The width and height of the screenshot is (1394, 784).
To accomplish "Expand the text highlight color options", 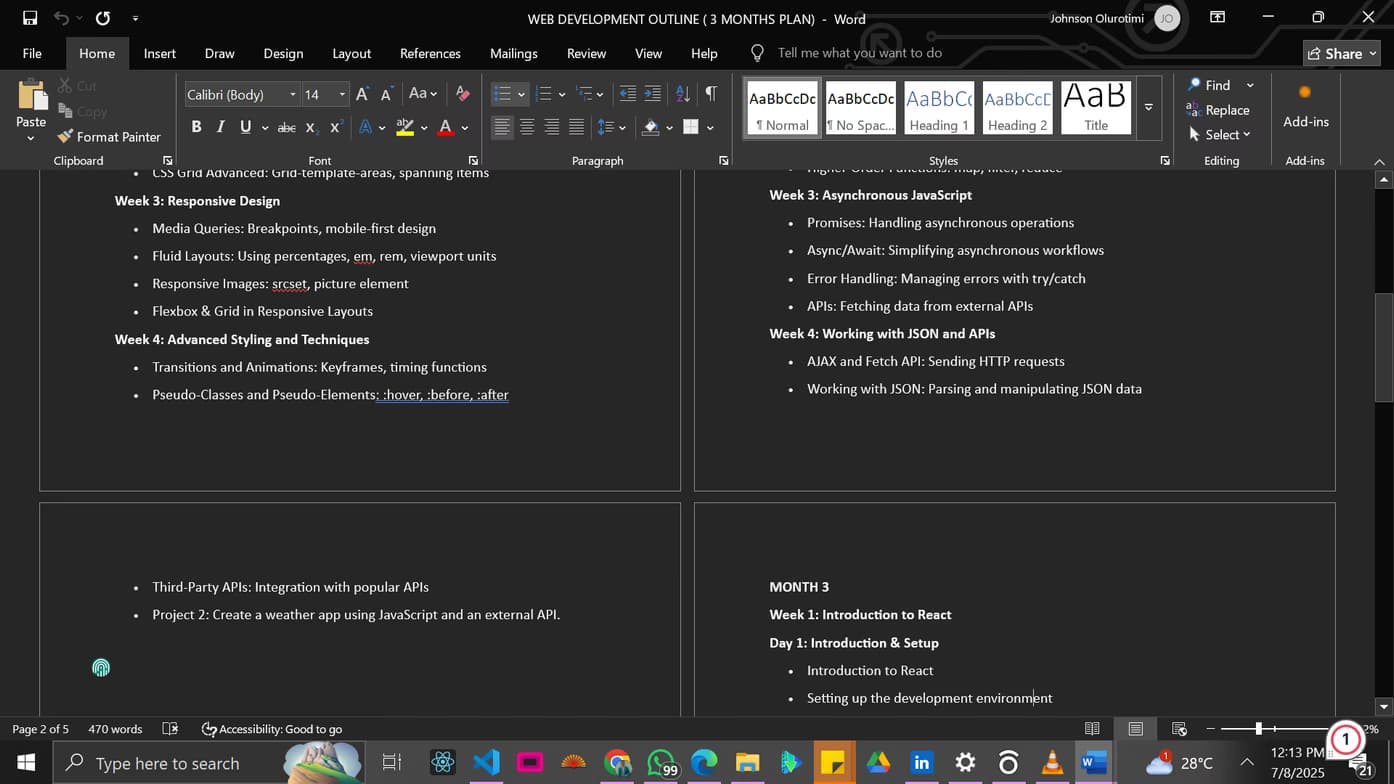I will pyautogui.click(x=424, y=129).
